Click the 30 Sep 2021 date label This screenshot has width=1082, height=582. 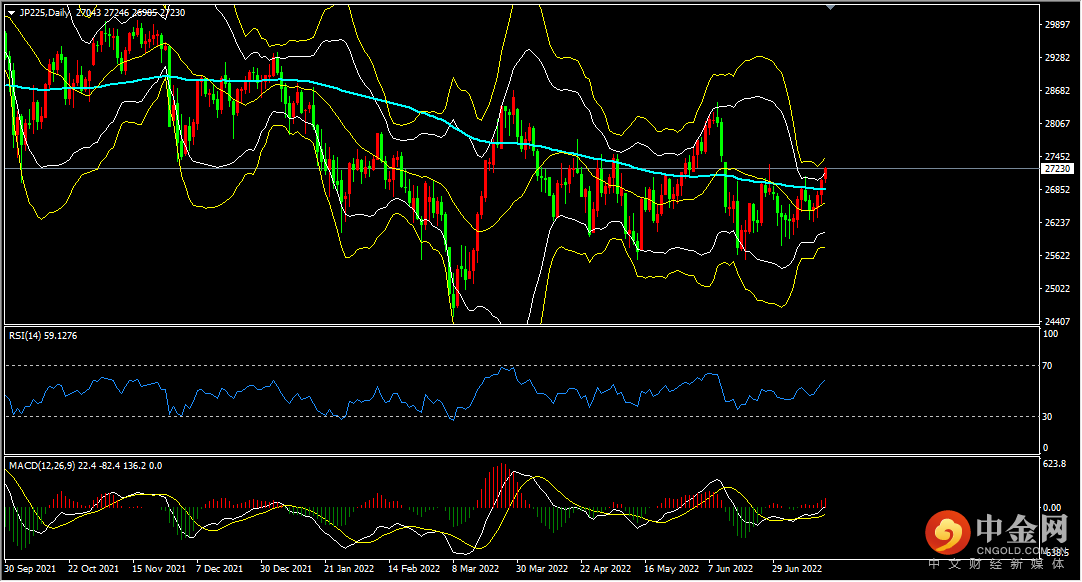click(29, 569)
